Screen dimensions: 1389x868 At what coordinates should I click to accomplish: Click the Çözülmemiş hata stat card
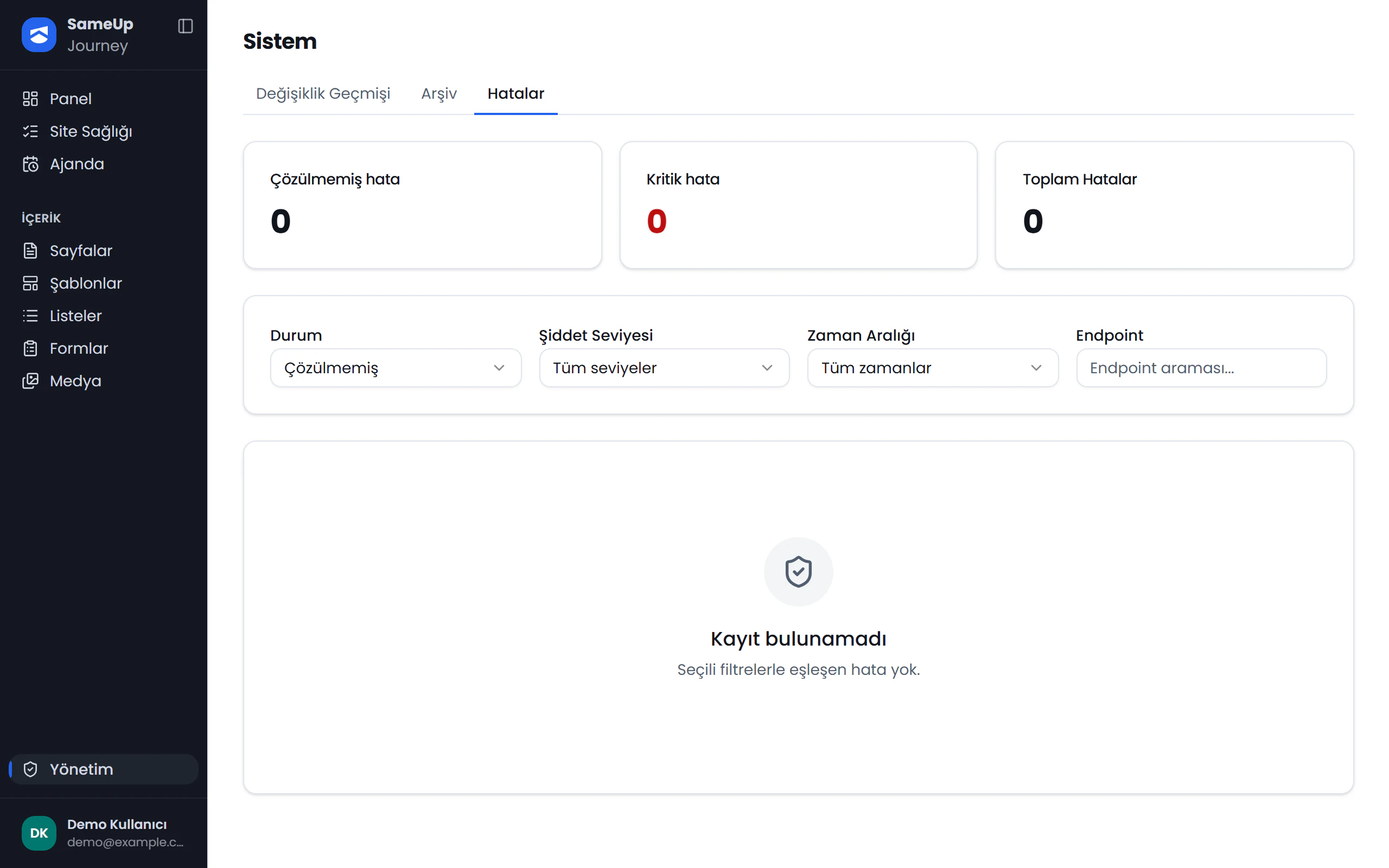click(423, 205)
